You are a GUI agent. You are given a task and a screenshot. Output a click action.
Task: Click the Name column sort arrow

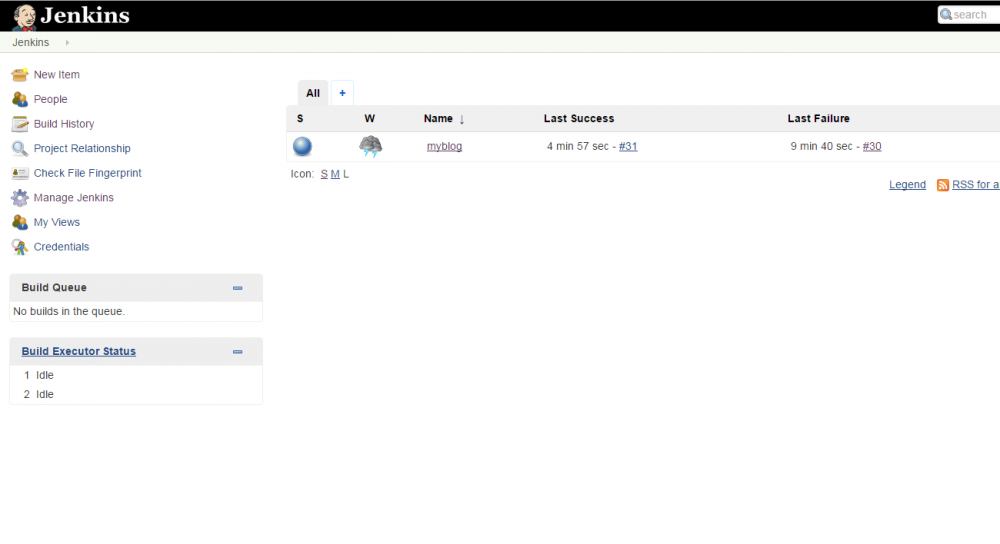pyautogui.click(x=462, y=119)
